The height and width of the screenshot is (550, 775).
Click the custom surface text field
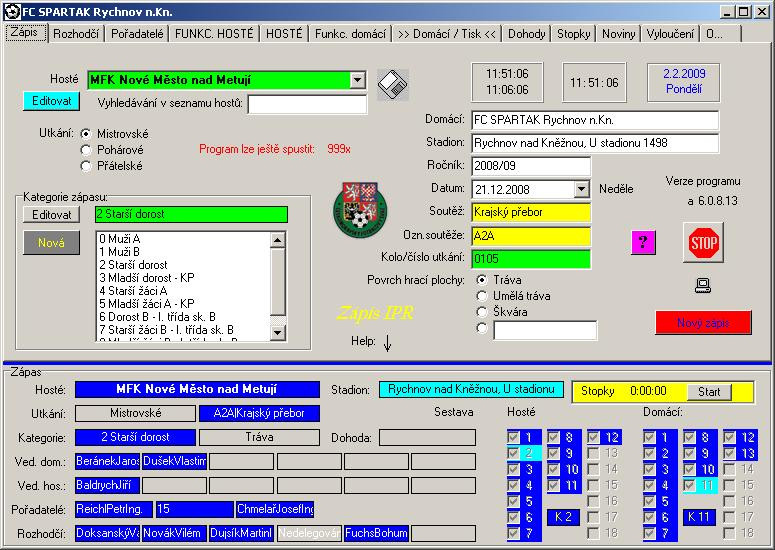545,331
